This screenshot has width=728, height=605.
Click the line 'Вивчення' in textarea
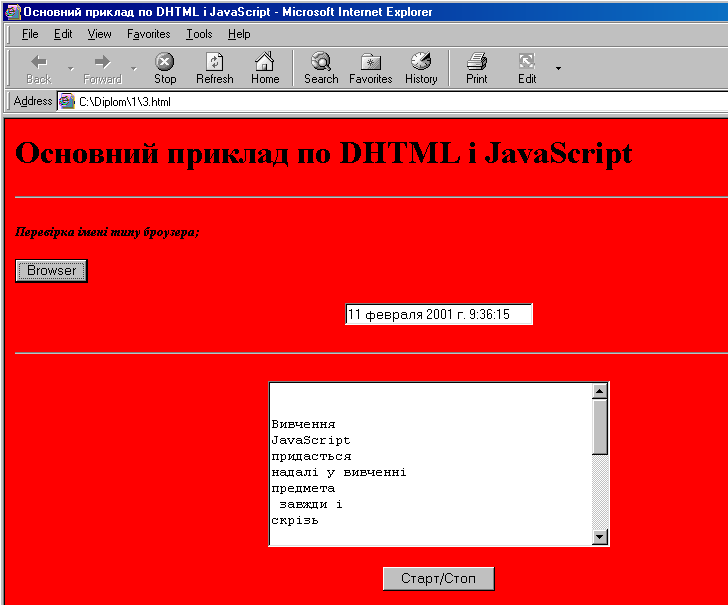(303, 424)
